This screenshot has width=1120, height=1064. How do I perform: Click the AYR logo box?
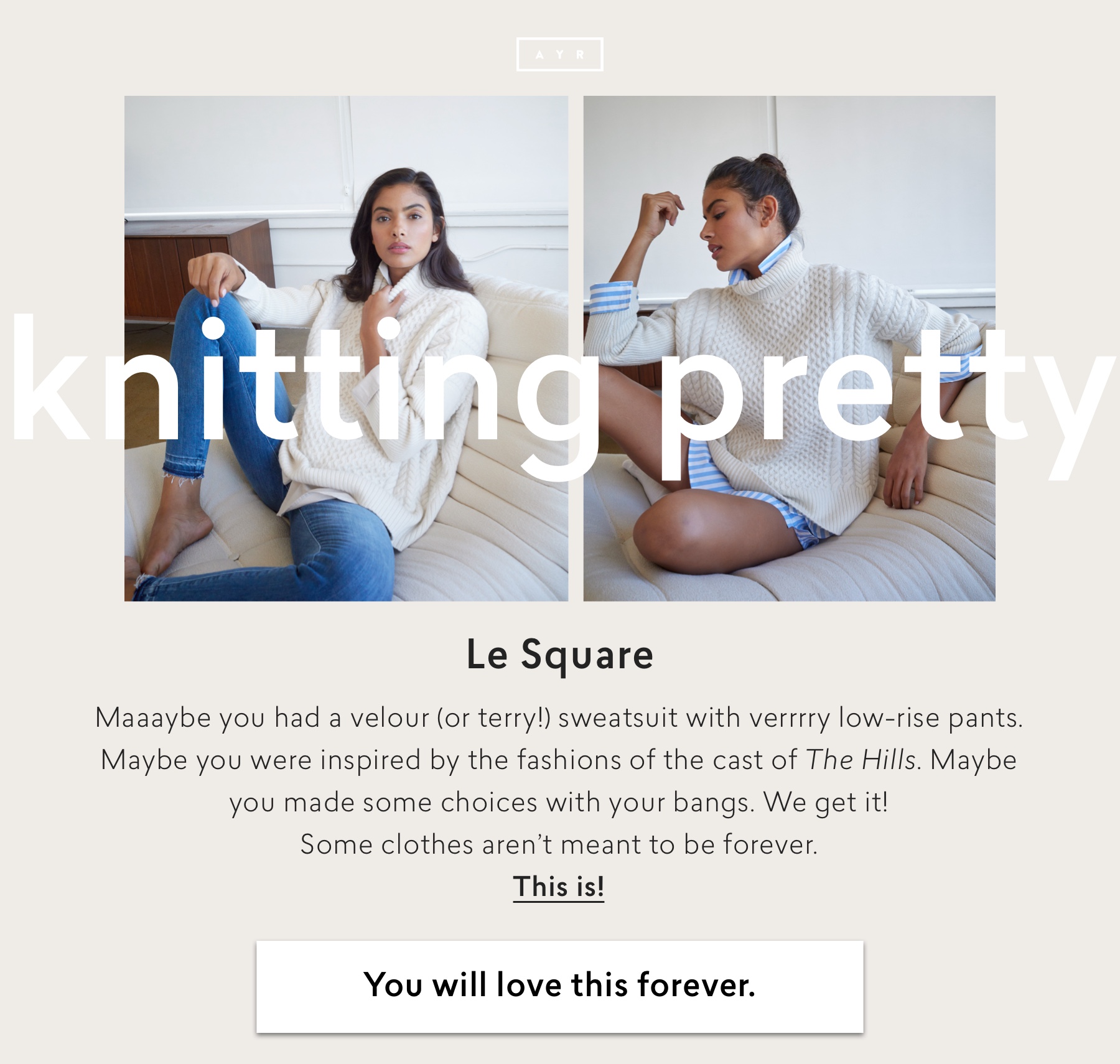coord(559,55)
